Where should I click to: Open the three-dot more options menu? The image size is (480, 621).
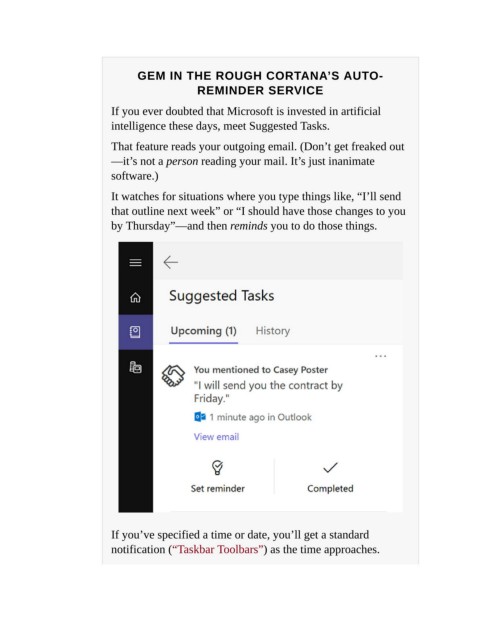click(381, 356)
